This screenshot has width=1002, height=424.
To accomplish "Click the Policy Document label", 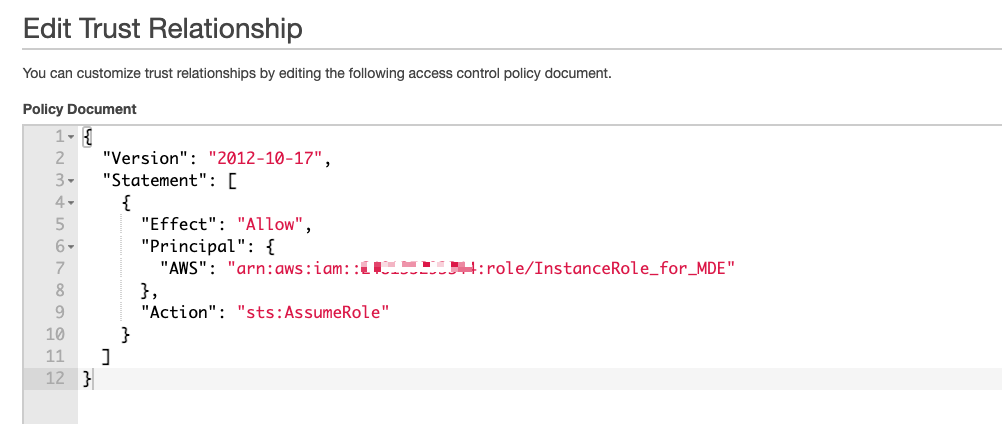I will click(x=80, y=109).
